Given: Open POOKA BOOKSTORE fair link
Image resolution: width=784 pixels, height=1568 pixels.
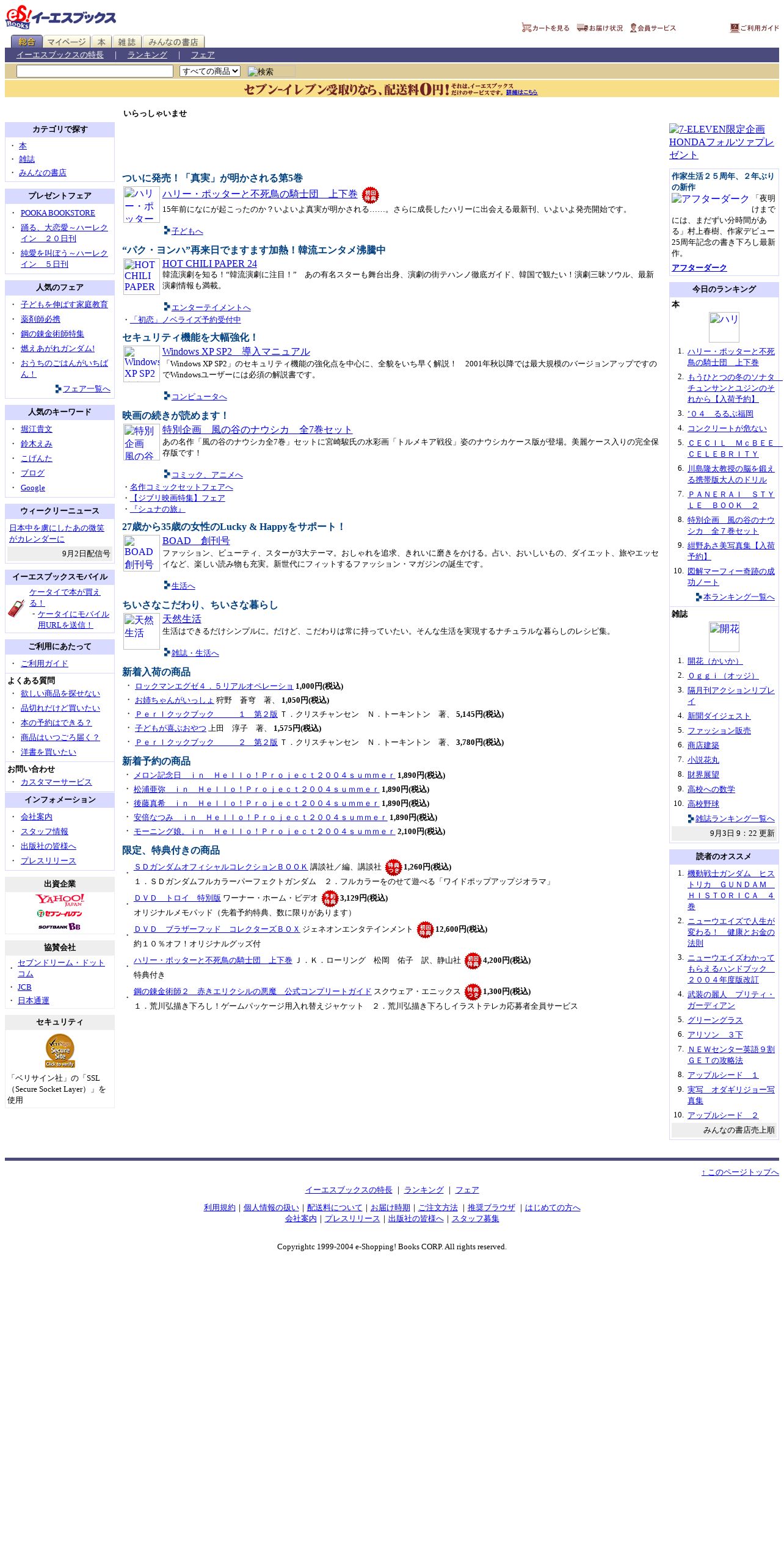Looking at the screenshot, I should [58, 213].
